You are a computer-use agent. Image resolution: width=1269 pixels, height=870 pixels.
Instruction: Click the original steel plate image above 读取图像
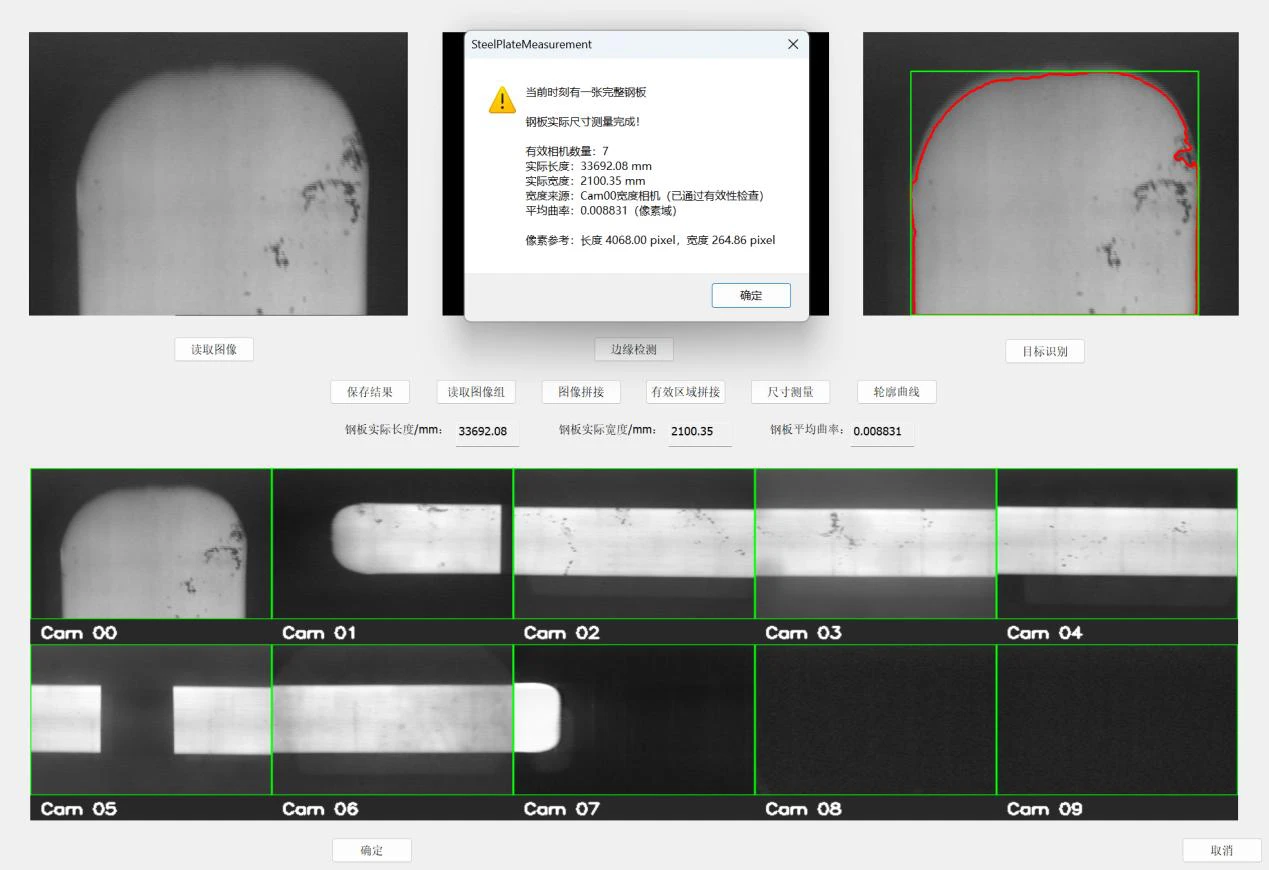coord(218,174)
